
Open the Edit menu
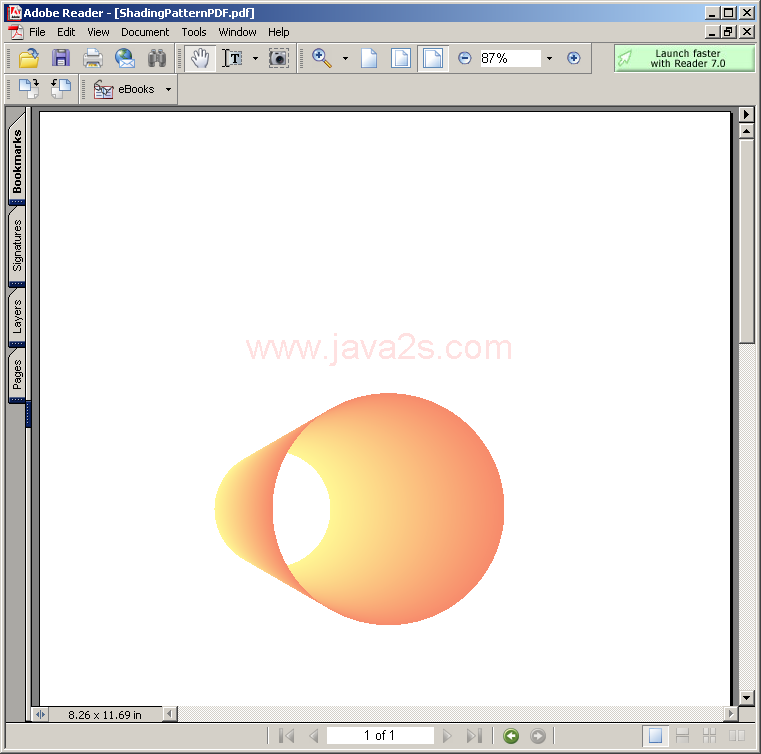(x=66, y=32)
